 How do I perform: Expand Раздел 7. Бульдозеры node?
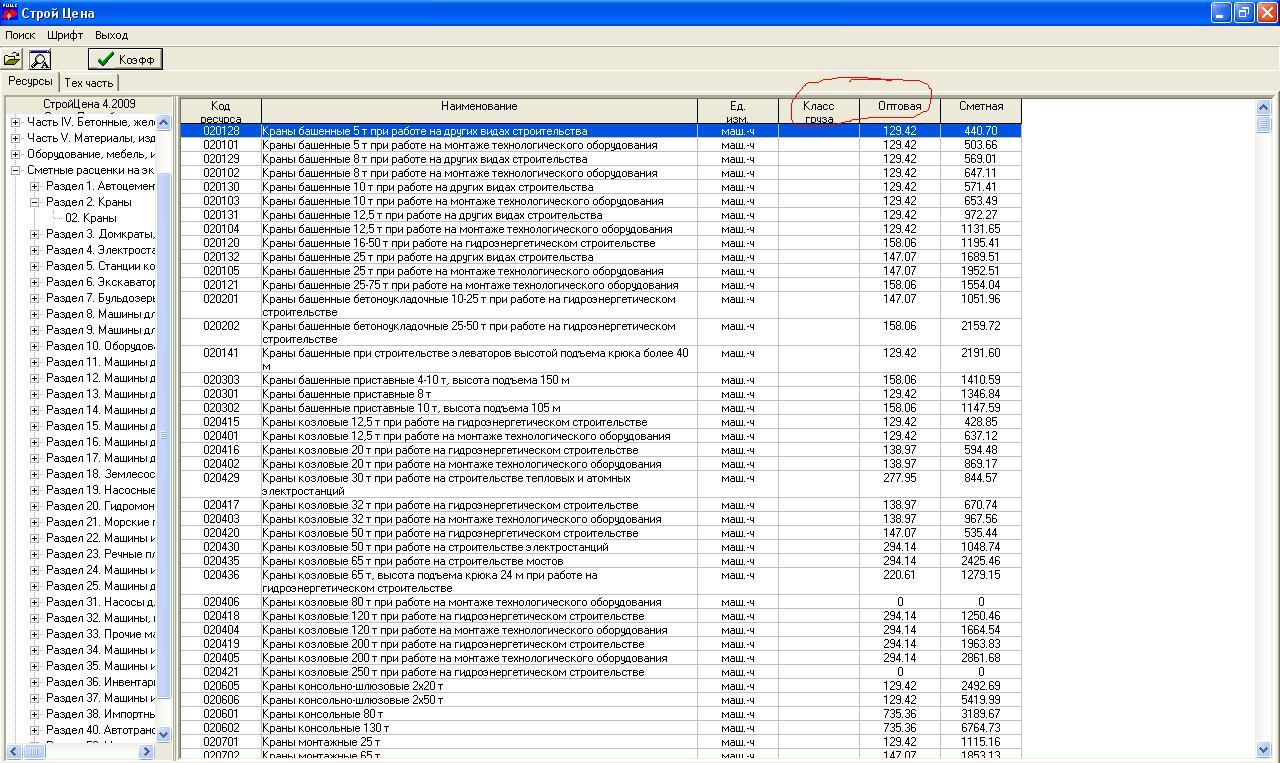(34, 298)
